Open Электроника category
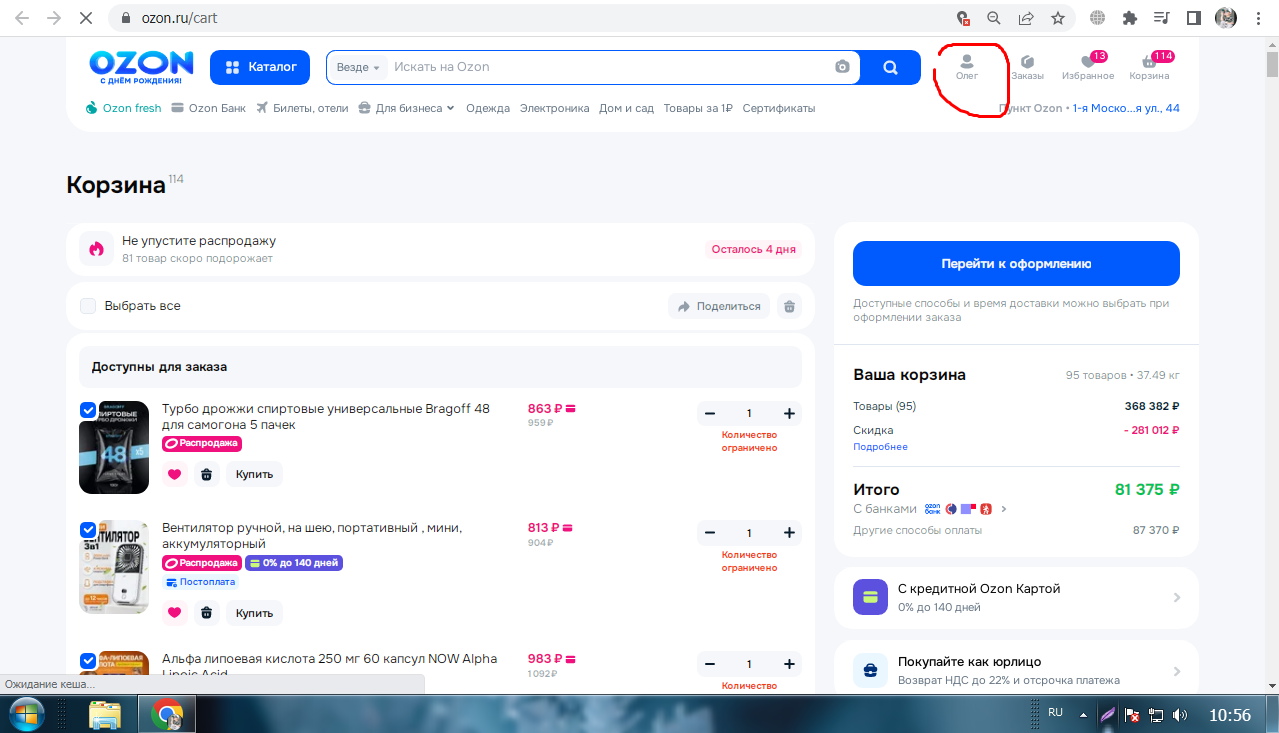This screenshot has height=733, width=1279. tap(555, 108)
